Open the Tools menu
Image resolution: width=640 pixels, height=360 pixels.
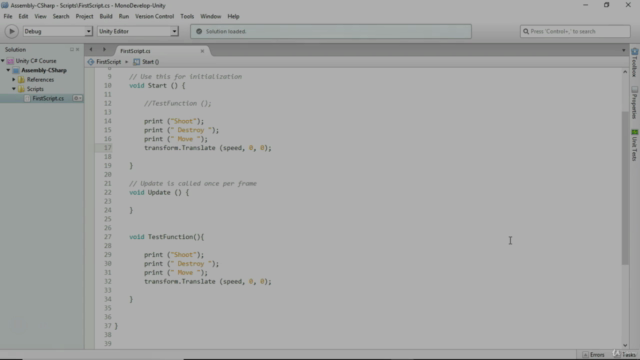[x=187, y=16]
